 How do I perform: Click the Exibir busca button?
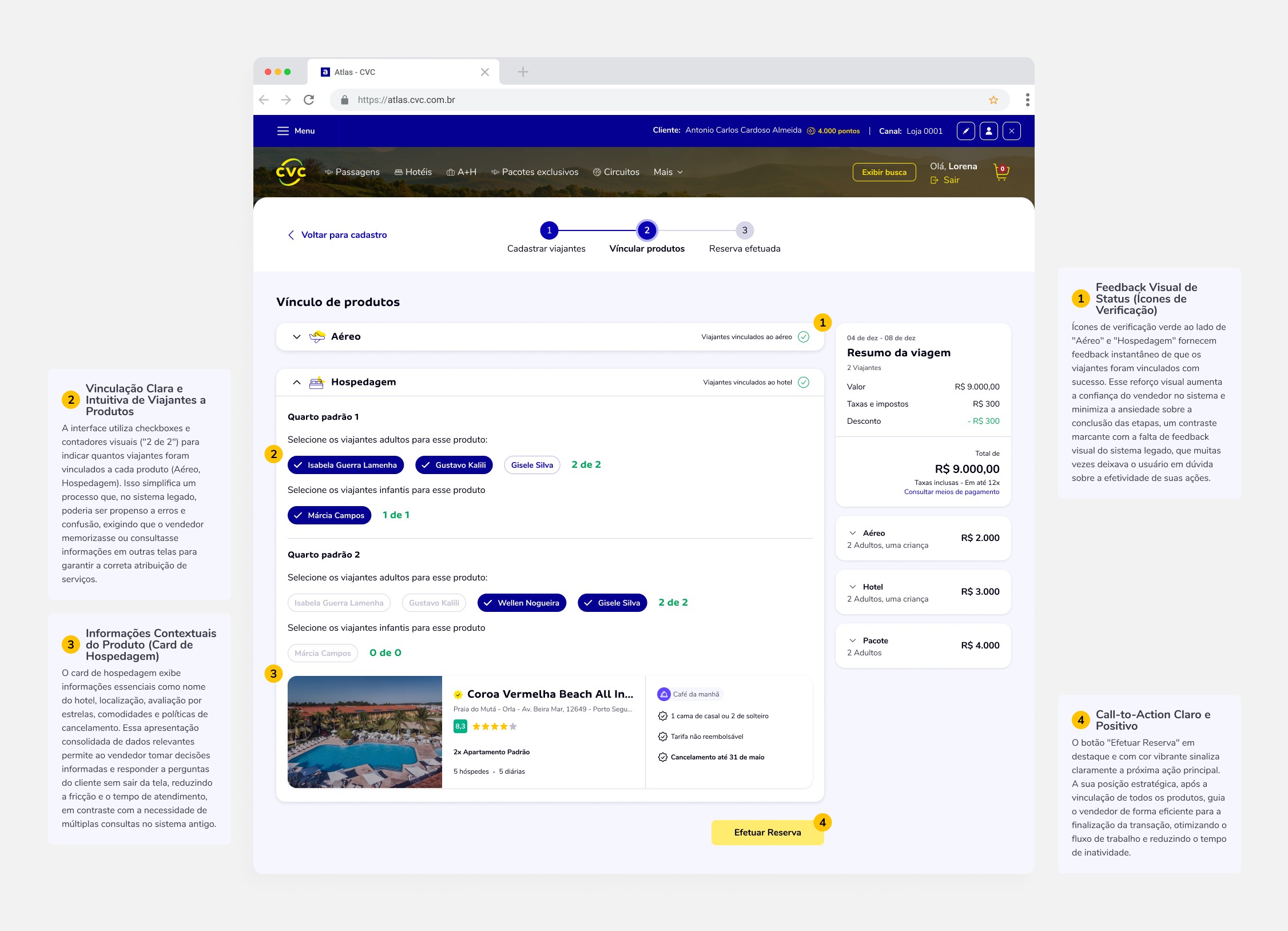click(884, 172)
